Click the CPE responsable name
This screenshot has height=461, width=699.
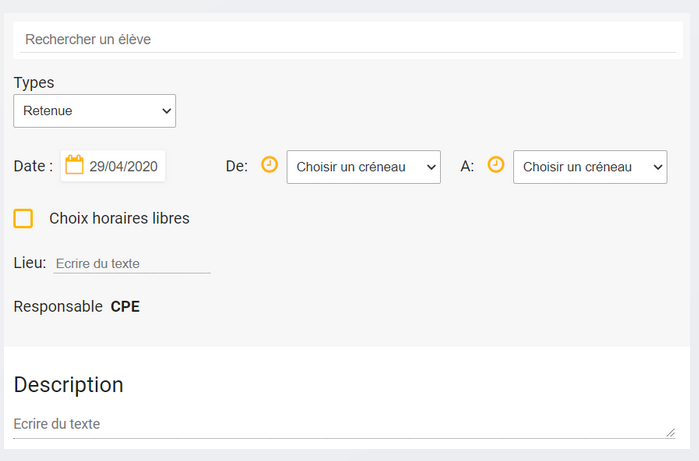pos(125,306)
